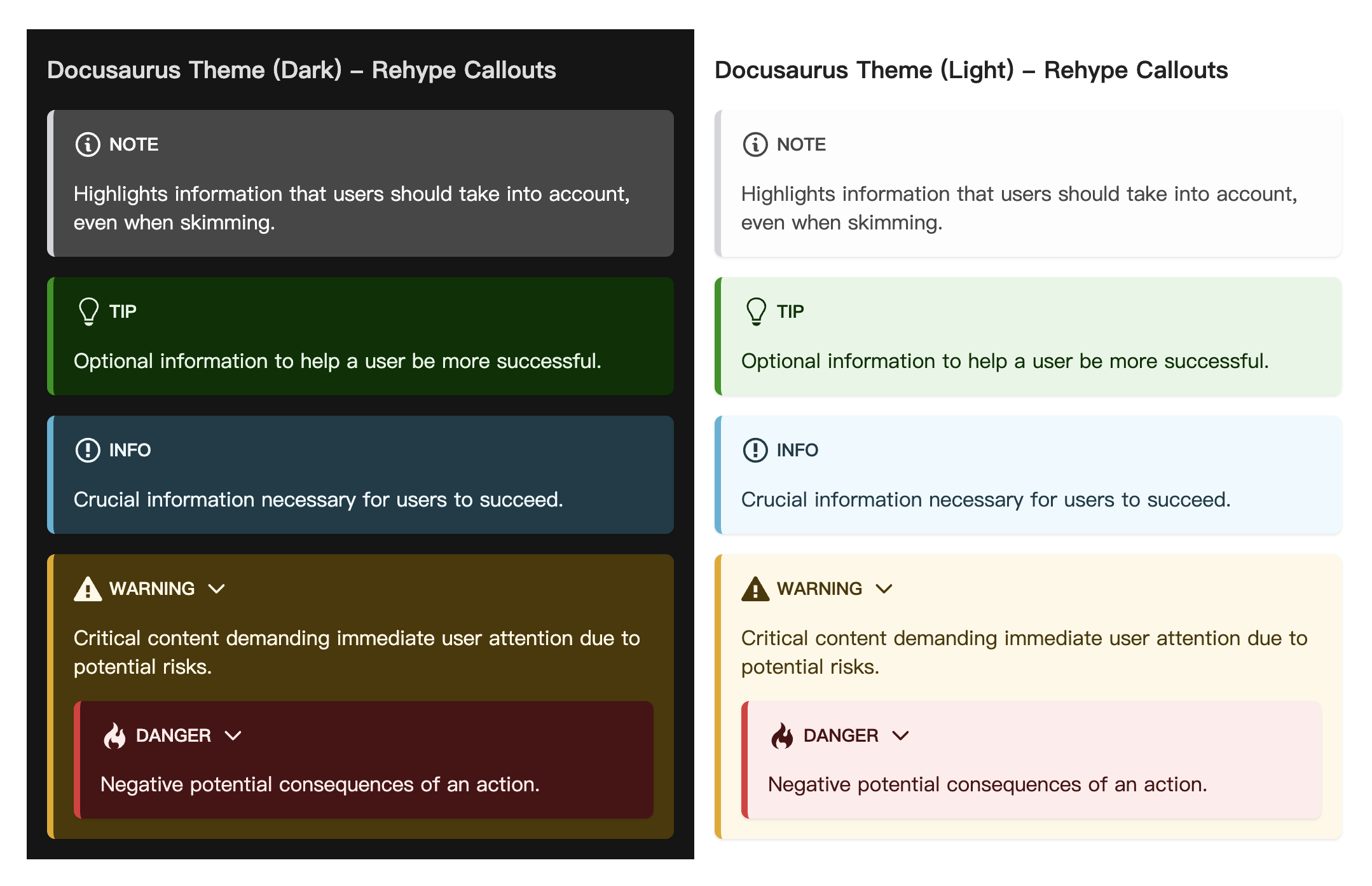1372x886 pixels.
Task: Click the info circle icon in dark NOTE callout
Action: point(88,144)
